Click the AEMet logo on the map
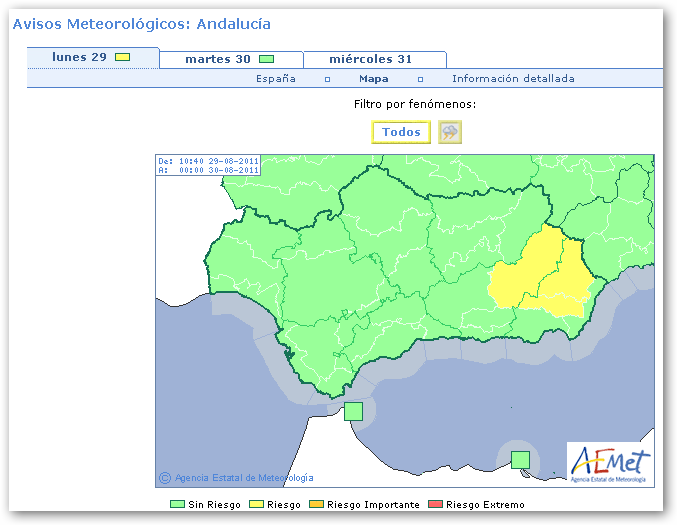Viewport: 677px width, 525px height. 610,464
